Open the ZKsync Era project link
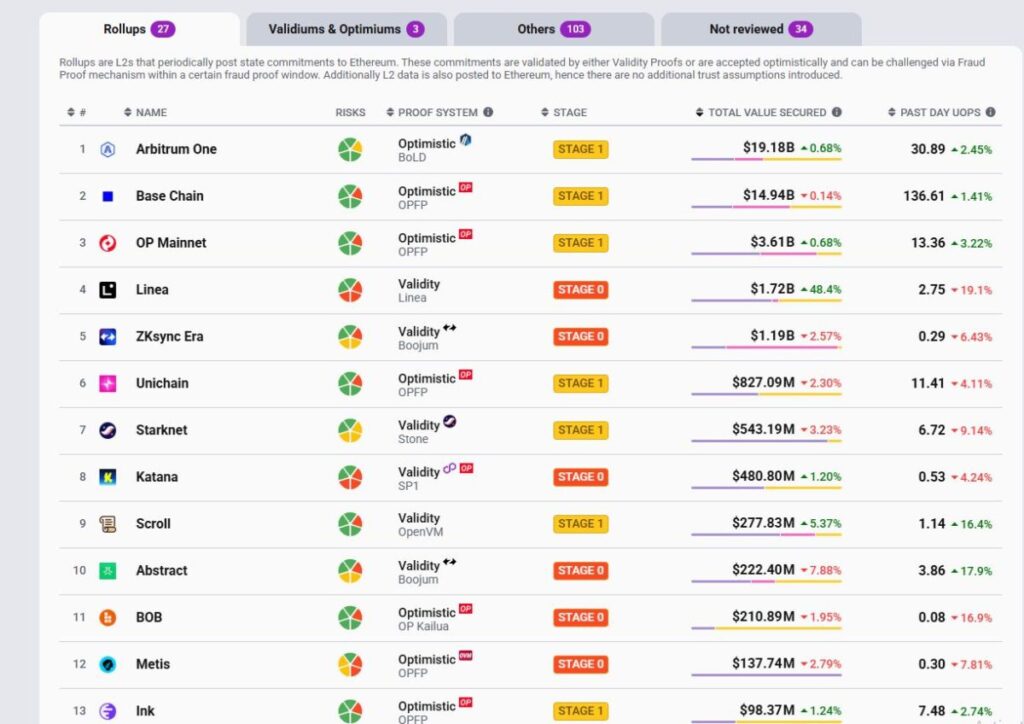This screenshot has height=724, width=1024. tap(170, 337)
